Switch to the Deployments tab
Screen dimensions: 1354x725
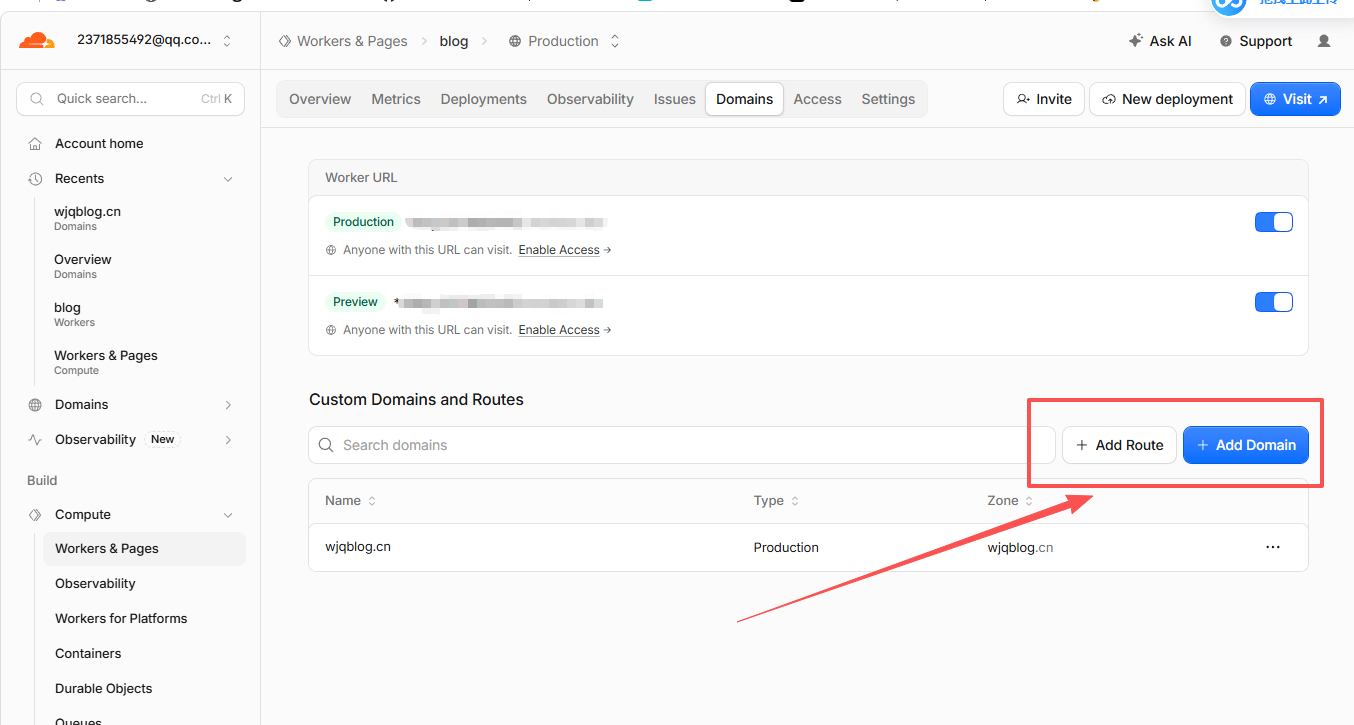point(483,99)
